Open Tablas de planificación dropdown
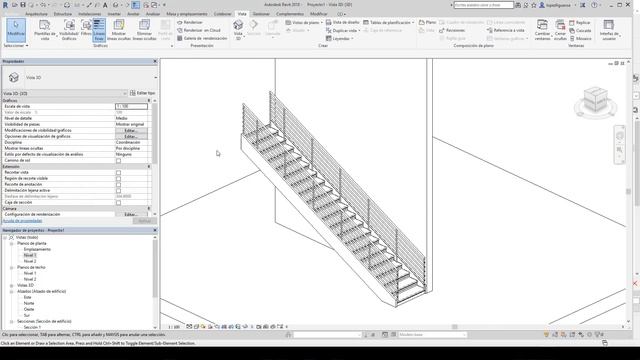 389,22
